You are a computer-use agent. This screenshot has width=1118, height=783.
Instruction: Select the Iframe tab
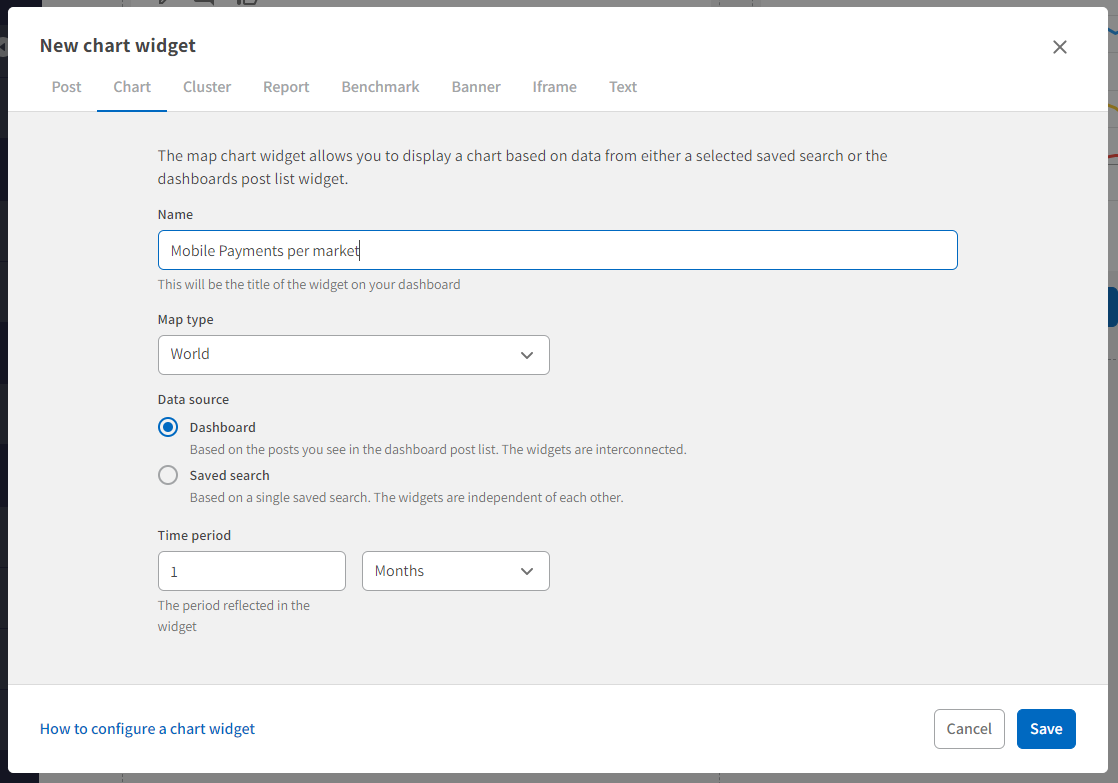pos(554,87)
